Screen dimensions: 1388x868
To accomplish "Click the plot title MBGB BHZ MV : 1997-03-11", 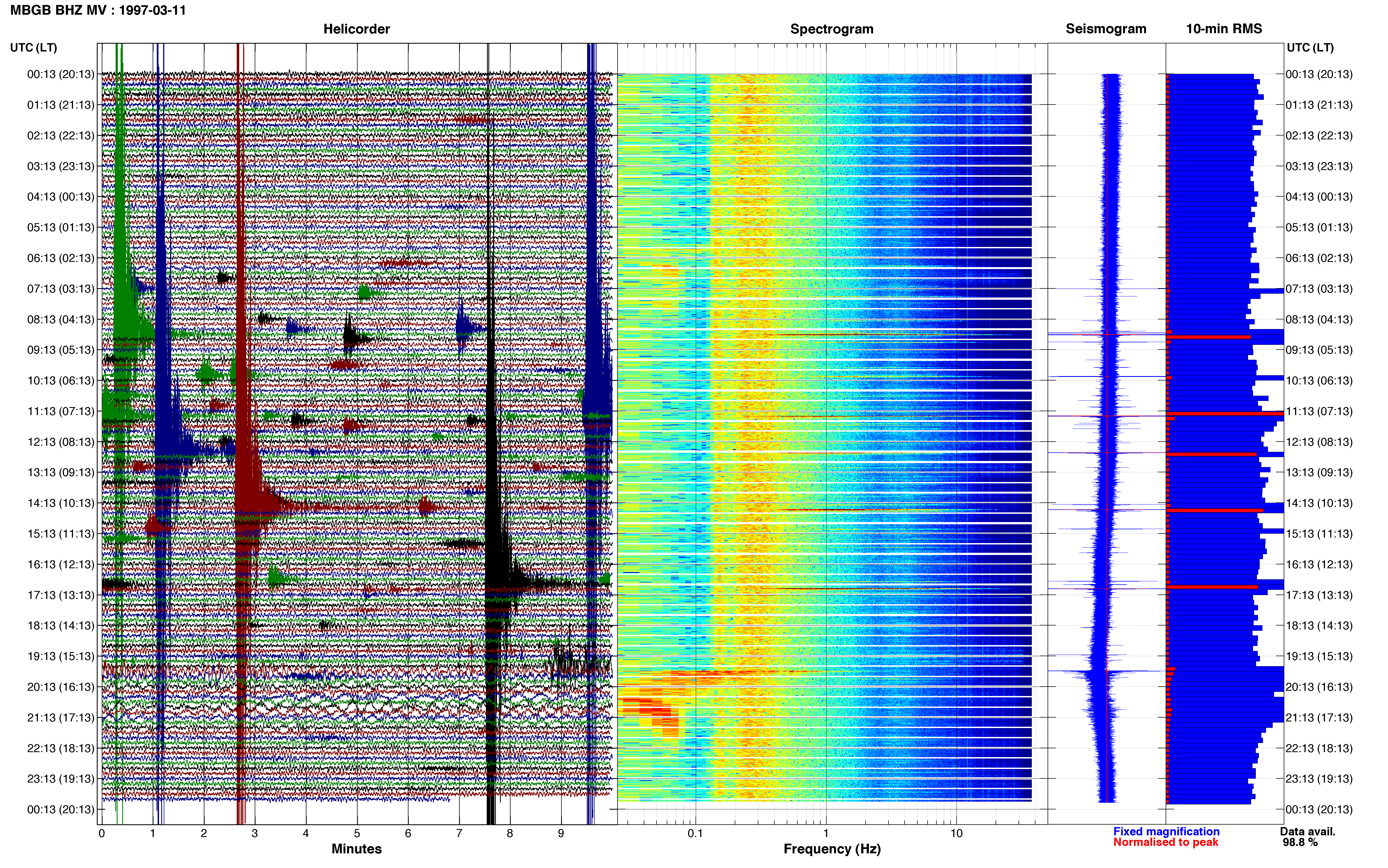I will (x=98, y=10).
